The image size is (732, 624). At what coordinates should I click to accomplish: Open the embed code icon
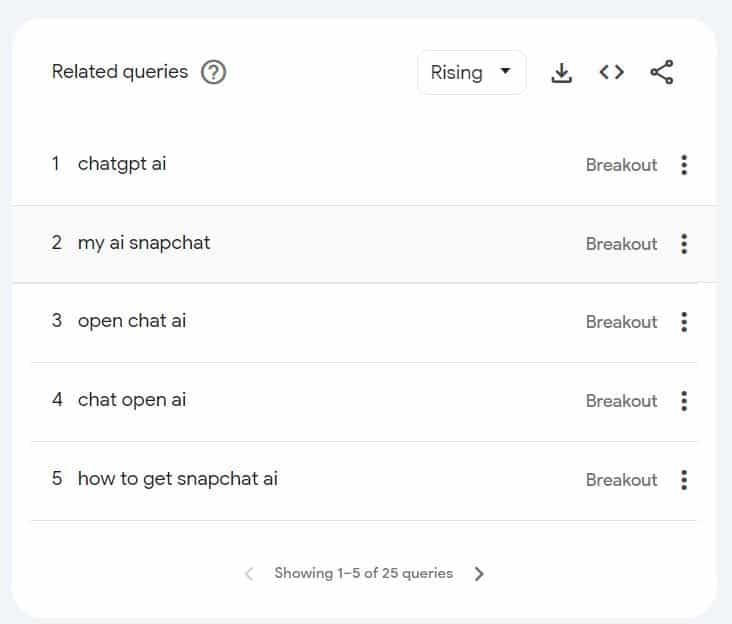[x=612, y=72]
